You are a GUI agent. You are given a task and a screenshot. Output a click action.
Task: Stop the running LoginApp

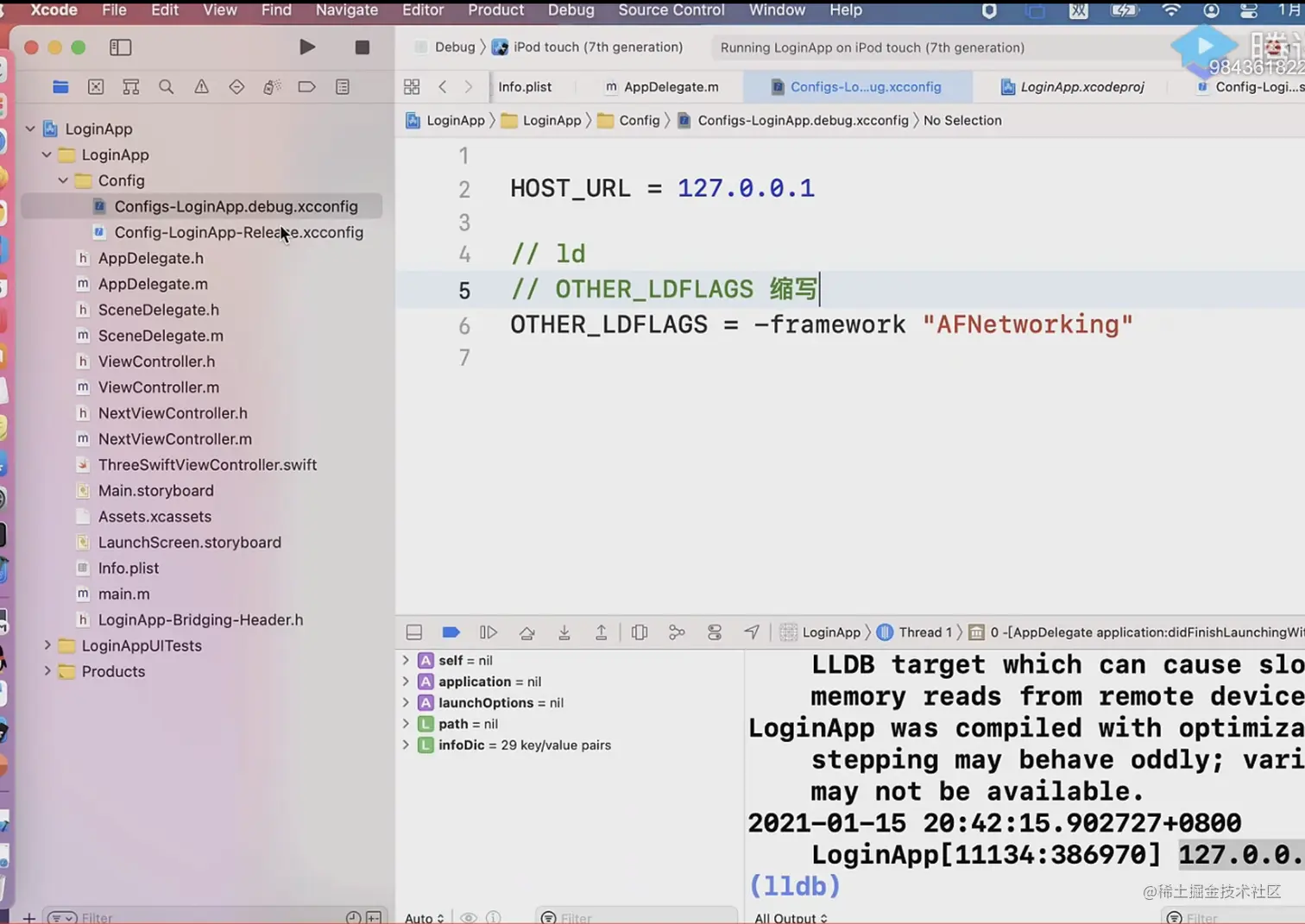pyautogui.click(x=362, y=47)
